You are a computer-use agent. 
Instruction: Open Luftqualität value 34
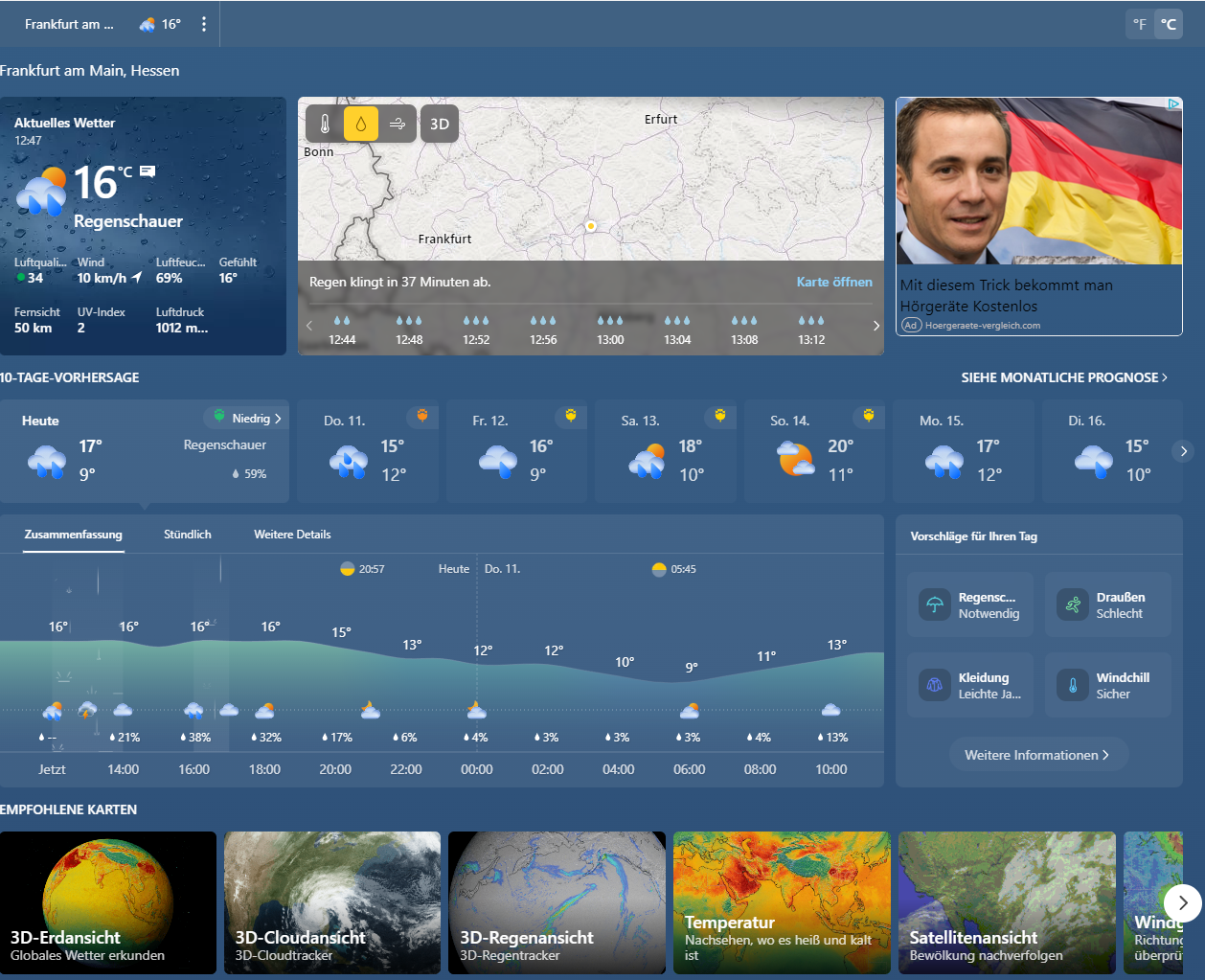click(x=30, y=278)
